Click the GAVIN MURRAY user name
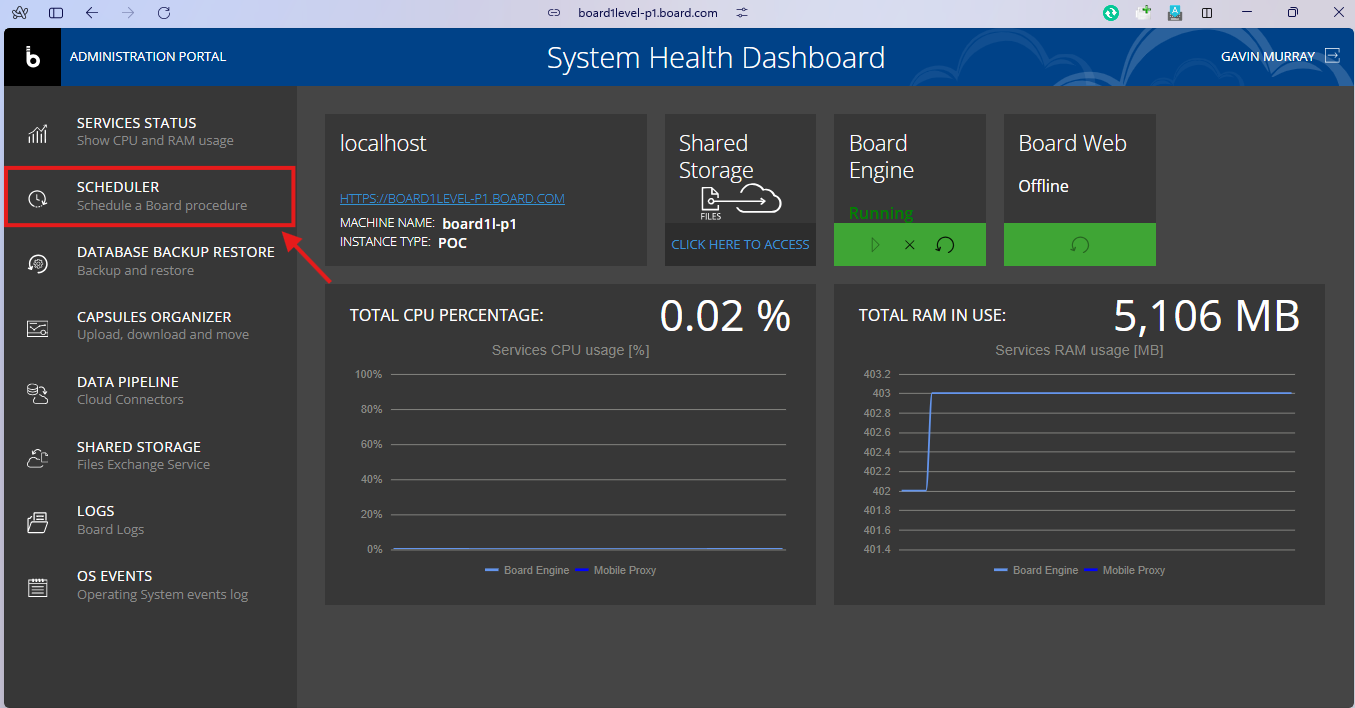Screen dimensions: 1355x708 point(1268,57)
